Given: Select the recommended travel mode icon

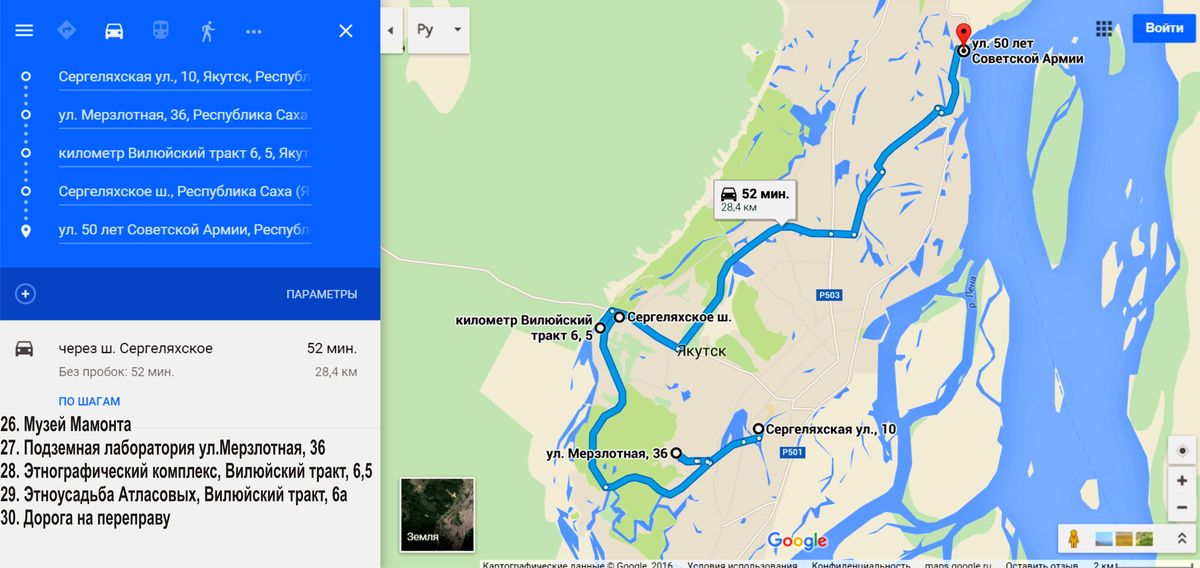Looking at the screenshot, I should tap(67, 31).
